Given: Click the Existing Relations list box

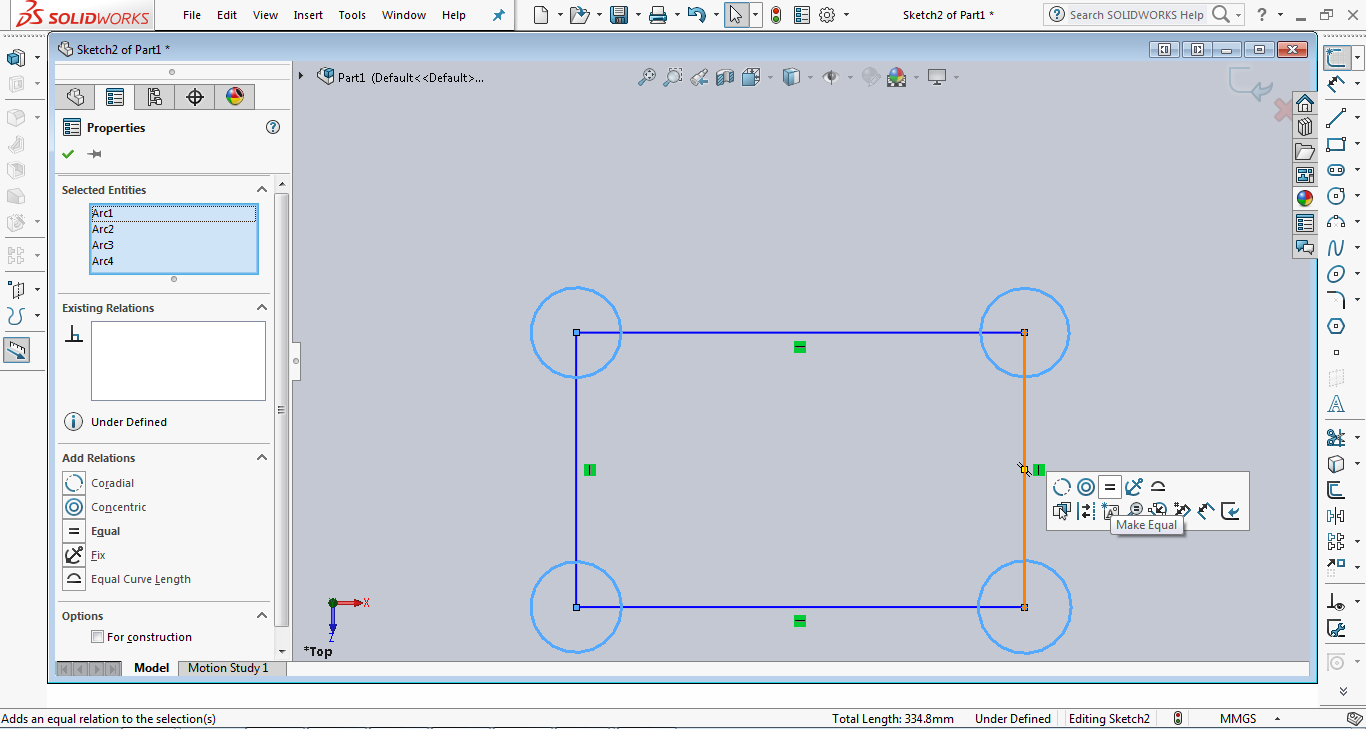Looking at the screenshot, I should [x=178, y=361].
